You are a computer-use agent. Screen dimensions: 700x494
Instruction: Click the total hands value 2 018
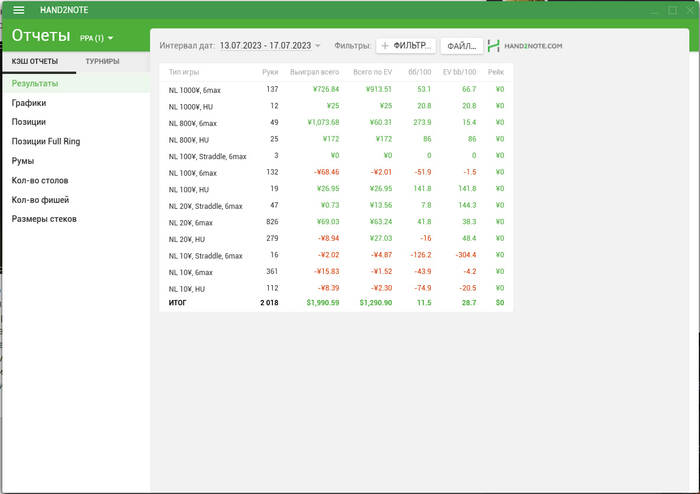(x=269, y=303)
